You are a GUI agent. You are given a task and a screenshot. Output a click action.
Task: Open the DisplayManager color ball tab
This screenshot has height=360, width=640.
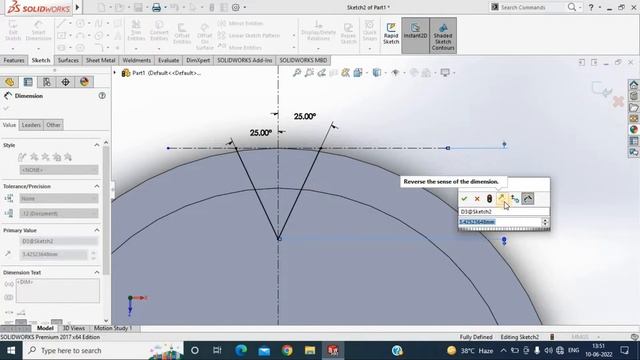[84, 82]
